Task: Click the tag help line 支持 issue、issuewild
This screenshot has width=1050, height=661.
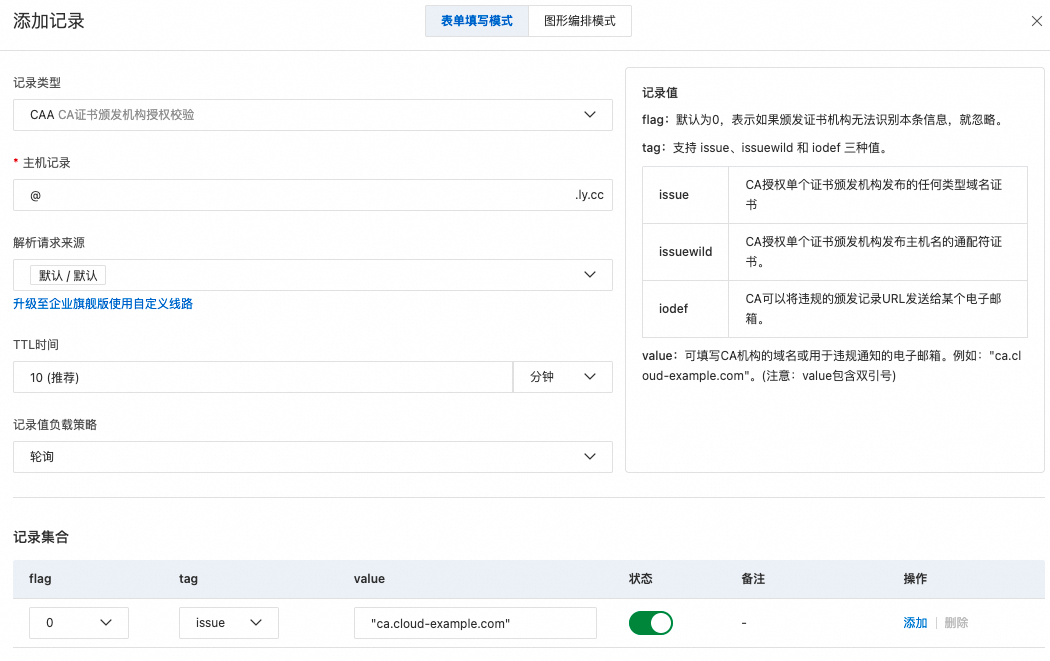Action: (765, 148)
